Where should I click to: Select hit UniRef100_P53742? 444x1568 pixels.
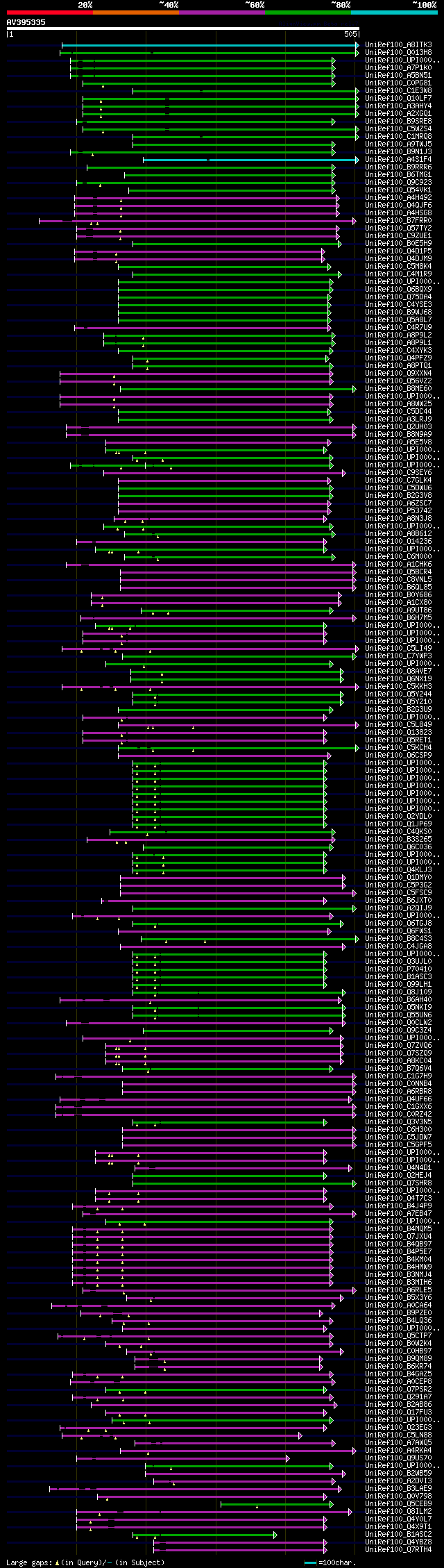tap(398, 511)
